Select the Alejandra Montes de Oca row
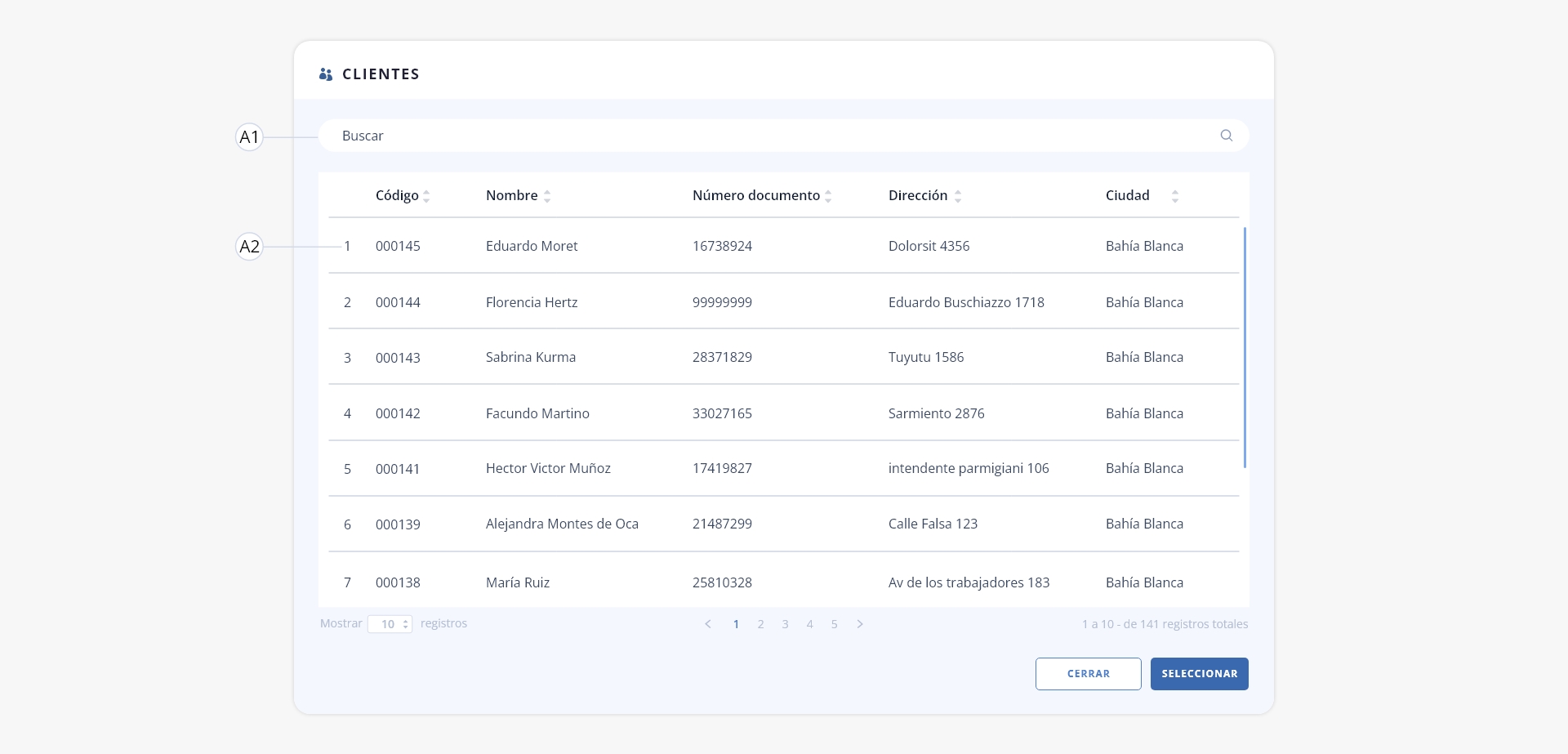Image resolution: width=1568 pixels, height=754 pixels. 784,524
